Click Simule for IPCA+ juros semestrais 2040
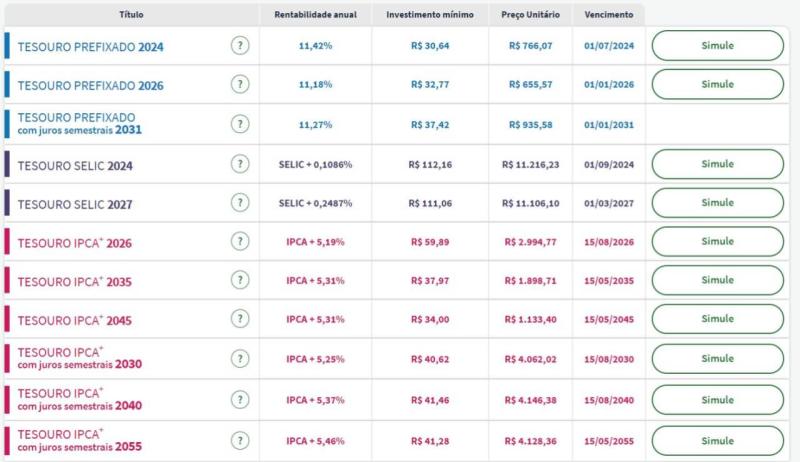 coord(717,400)
